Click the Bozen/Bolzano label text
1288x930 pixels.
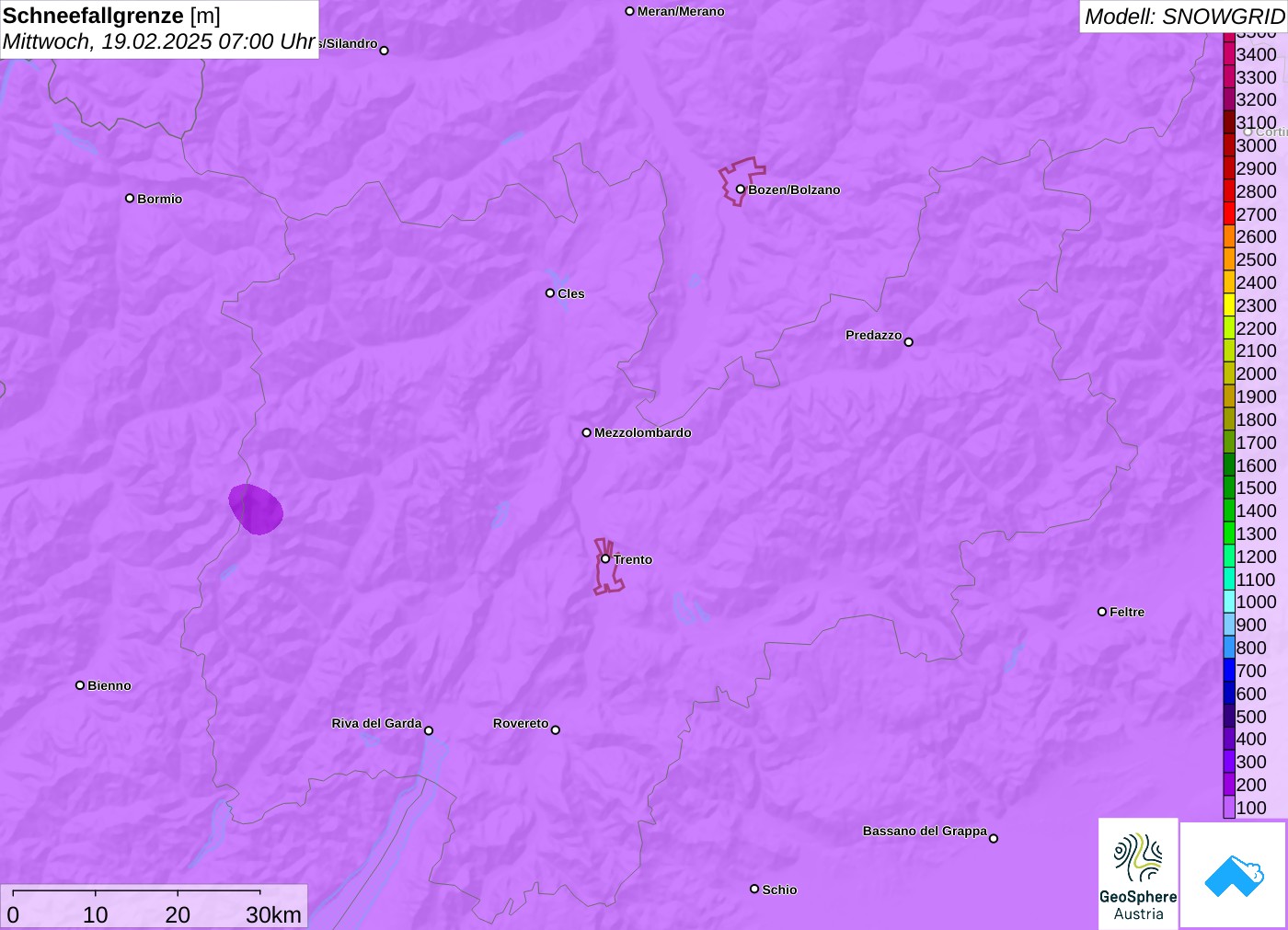click(794, 189)
